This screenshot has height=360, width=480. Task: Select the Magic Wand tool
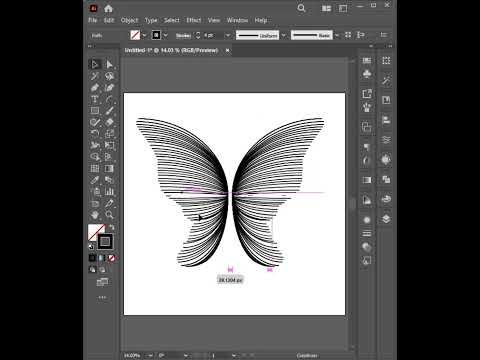click(95, 76)
